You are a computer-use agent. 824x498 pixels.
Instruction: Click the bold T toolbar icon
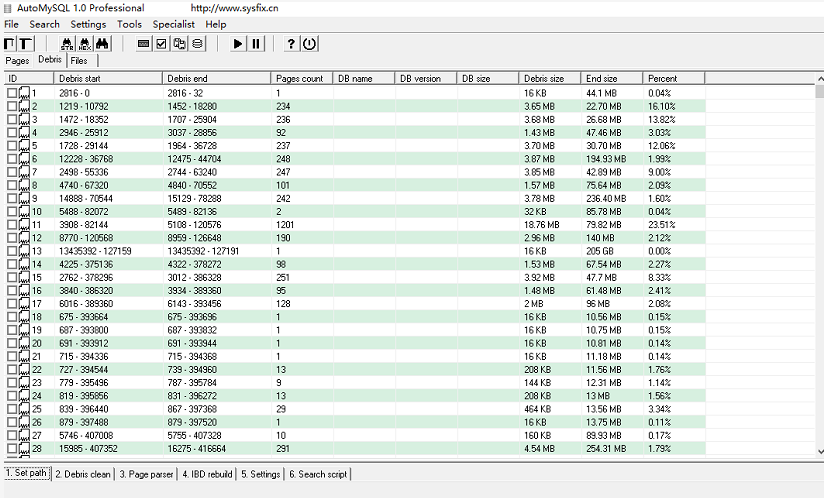pos(25,44)
